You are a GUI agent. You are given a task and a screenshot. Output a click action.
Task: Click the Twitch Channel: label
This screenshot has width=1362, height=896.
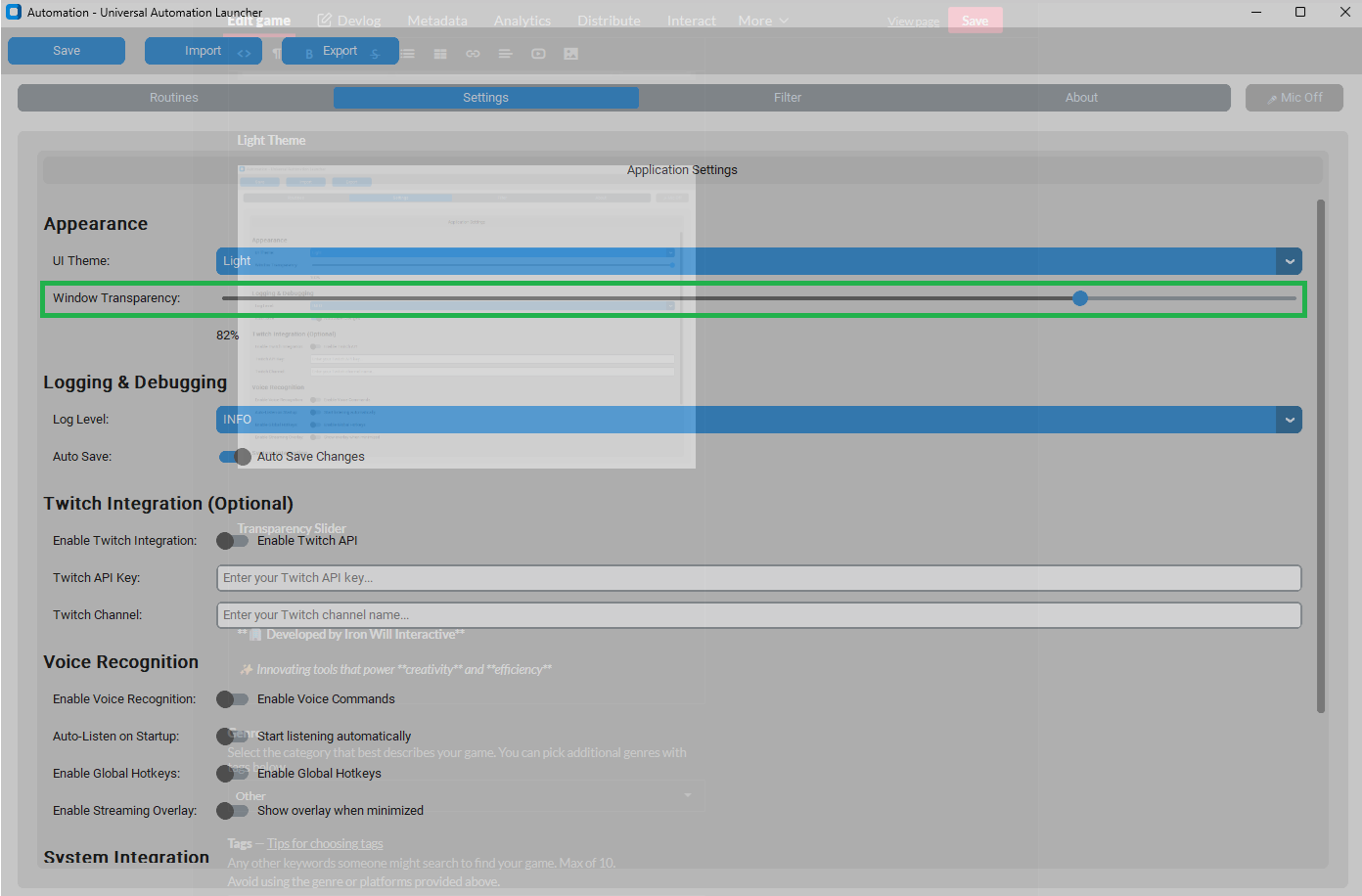tap(98, 615)
